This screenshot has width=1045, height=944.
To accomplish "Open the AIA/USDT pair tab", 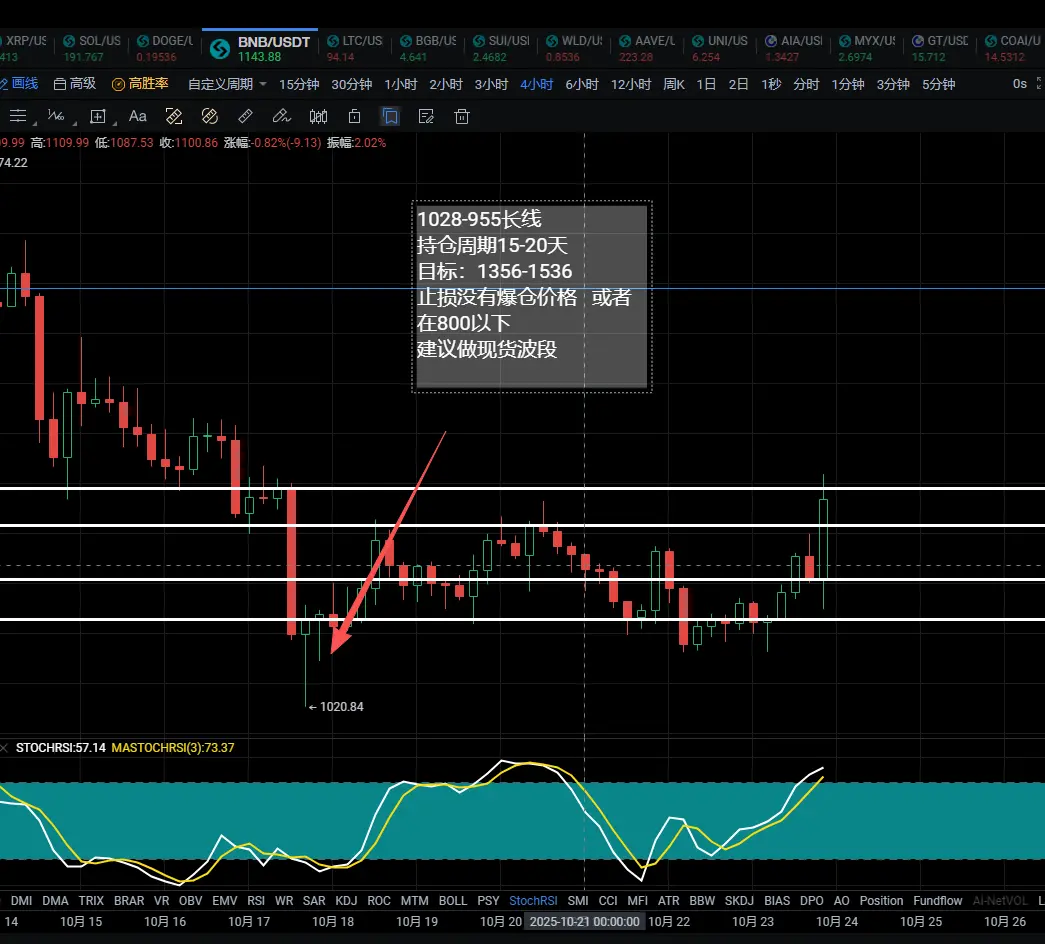I will pos(793,48).
